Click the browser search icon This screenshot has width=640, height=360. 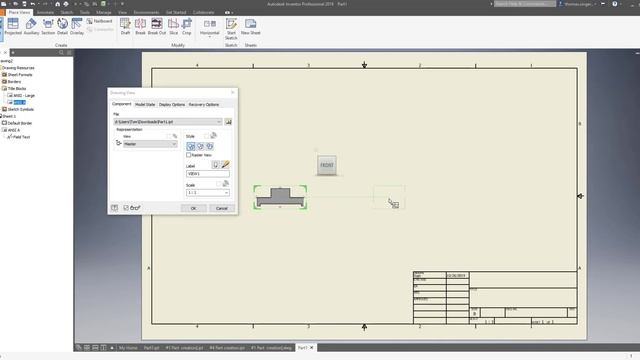[62, 53]
